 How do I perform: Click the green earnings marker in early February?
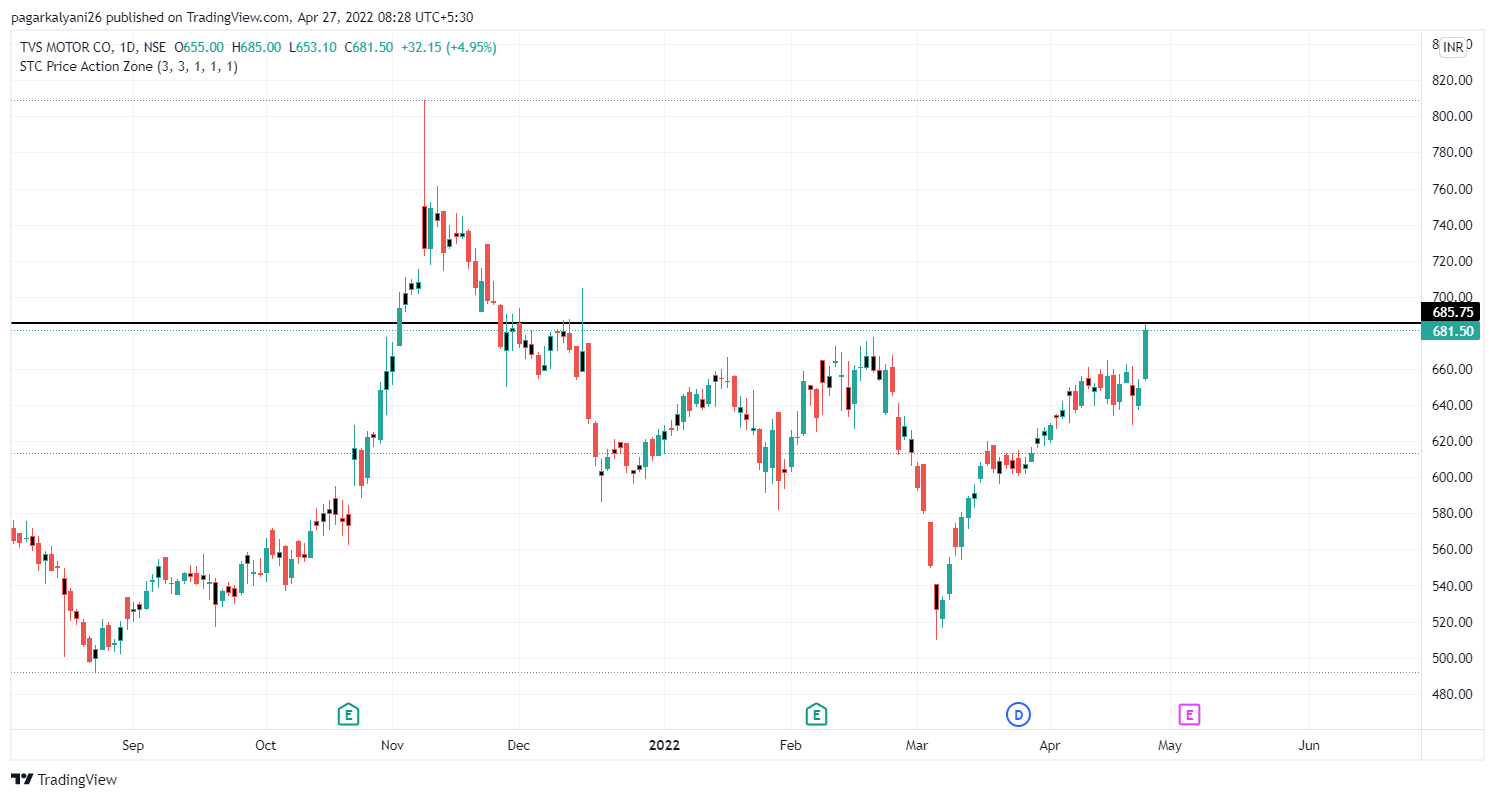(816, 714)
